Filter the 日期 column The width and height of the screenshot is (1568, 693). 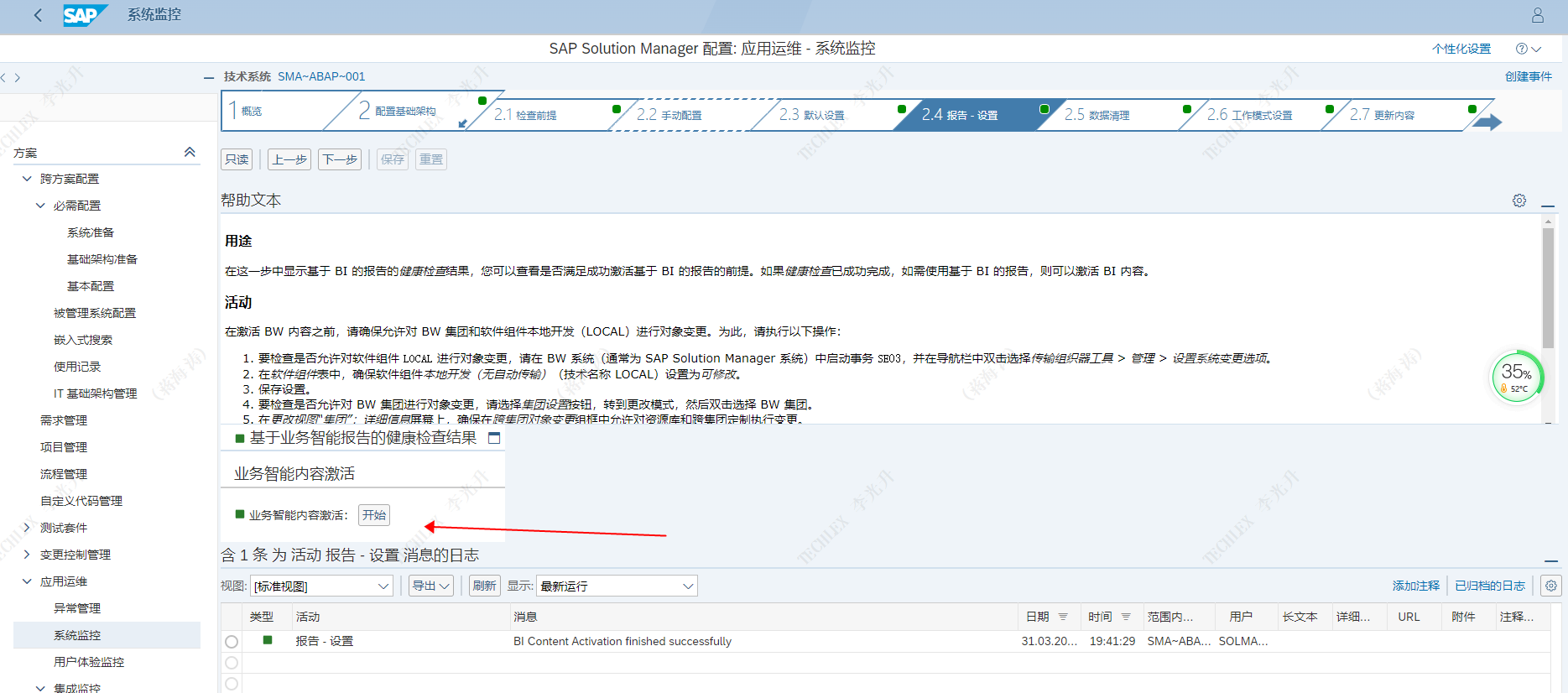coord(1063,617)
